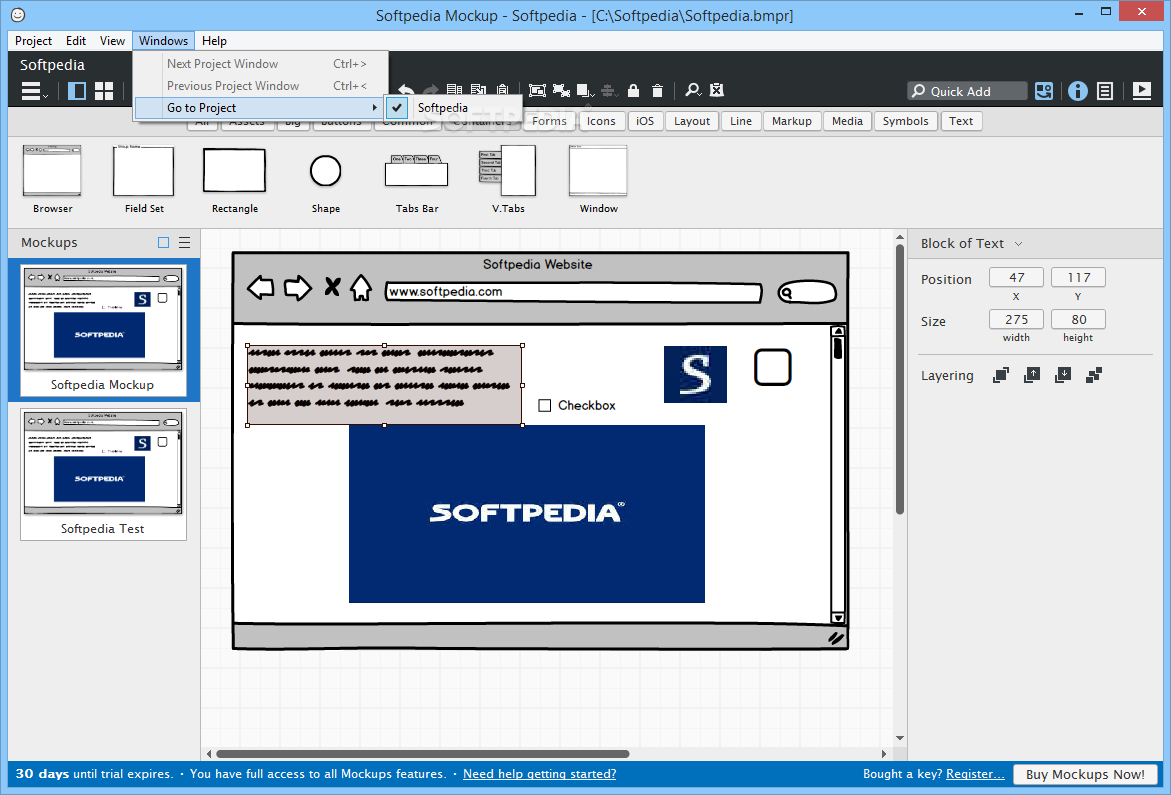Viewport: 1171px width, 795px height.
Task: Click the mockup browser home icon
Action: coord(361,287)
